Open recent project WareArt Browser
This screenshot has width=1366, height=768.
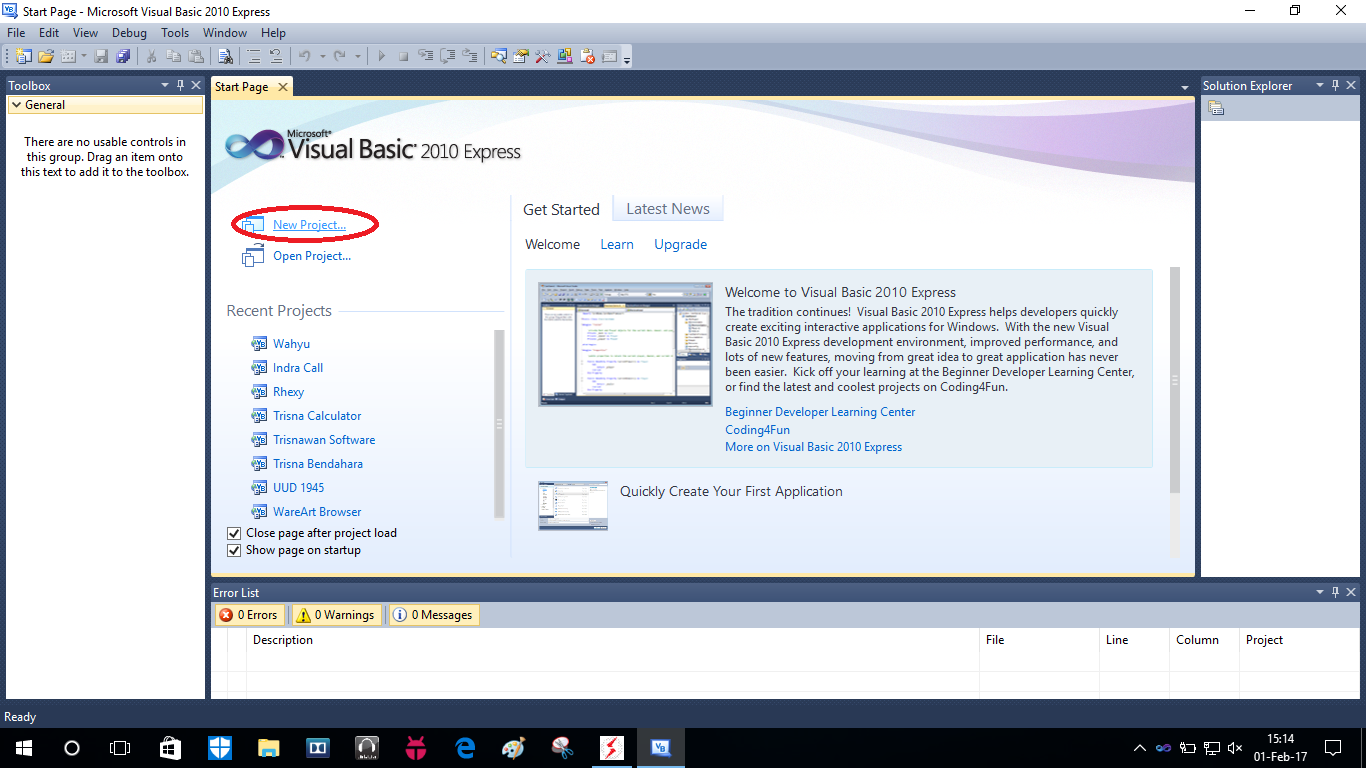pyautogui.click(x=317, y=512)
